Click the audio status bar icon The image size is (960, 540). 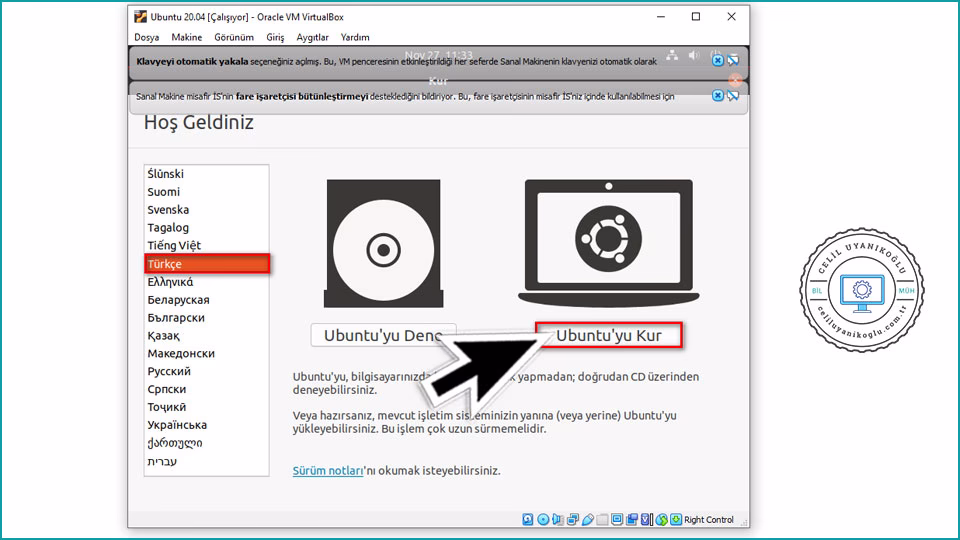pos(557,519)
